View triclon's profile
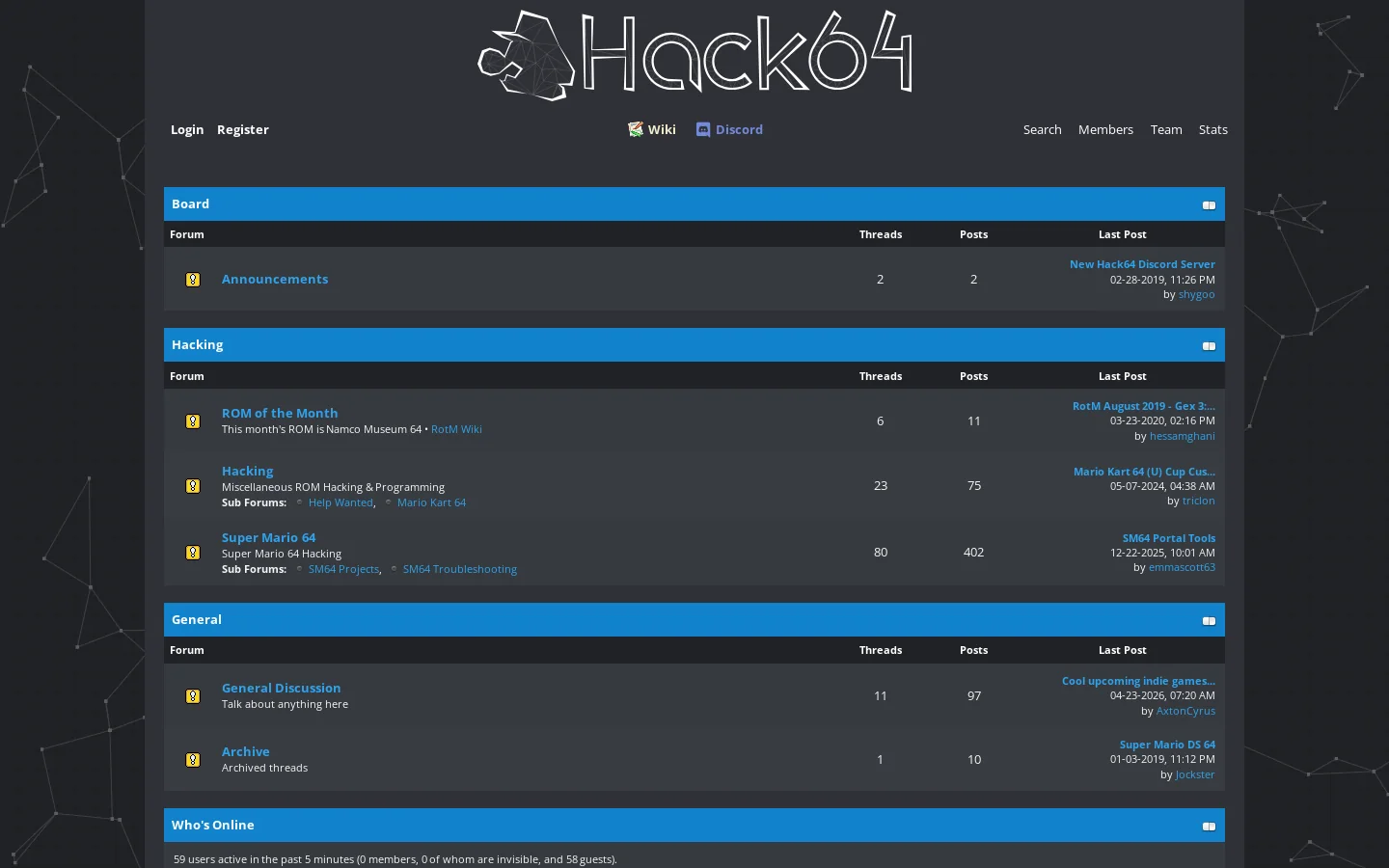The image size is (1389, 868). [x=1199, y=501]
